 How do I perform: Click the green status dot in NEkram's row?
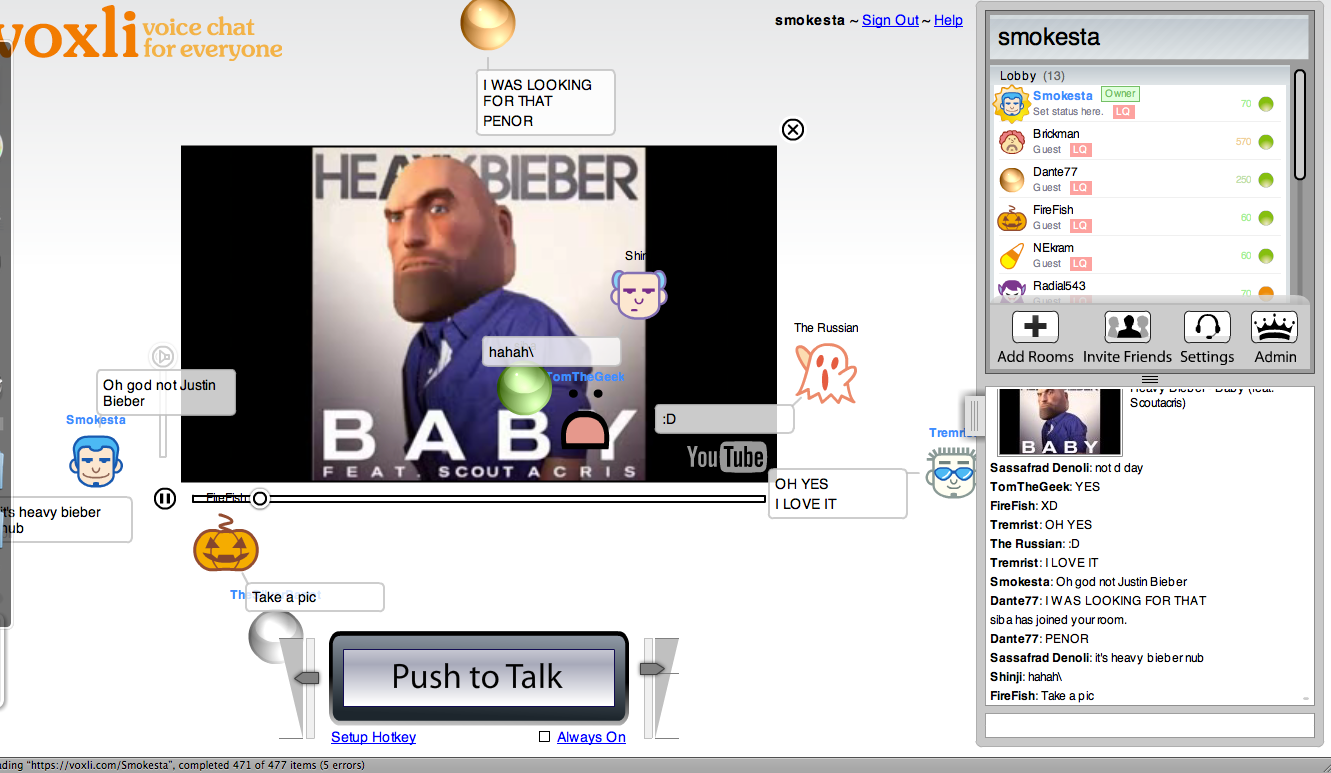[x=1266, y=255]
